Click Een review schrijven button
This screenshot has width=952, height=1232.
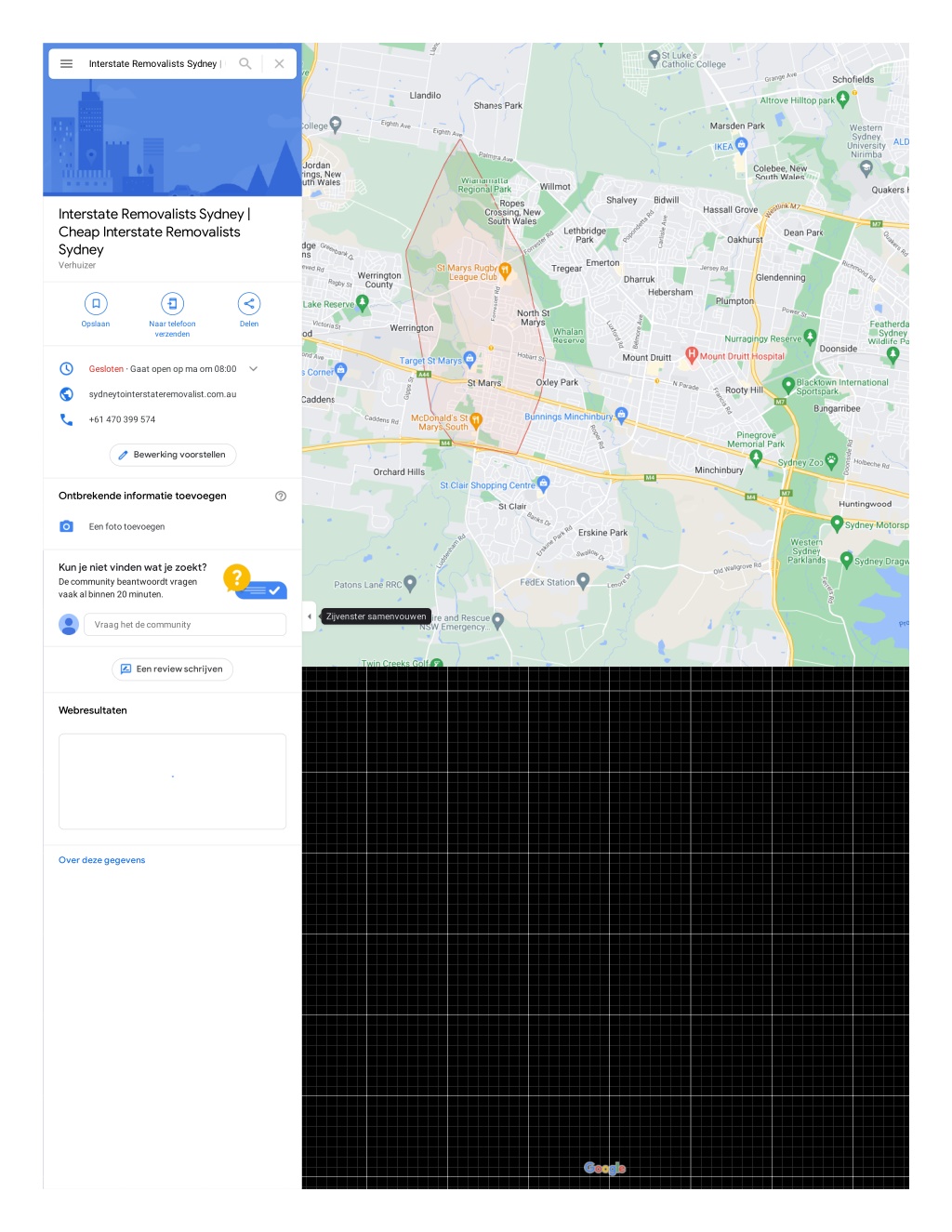[173, 669]
